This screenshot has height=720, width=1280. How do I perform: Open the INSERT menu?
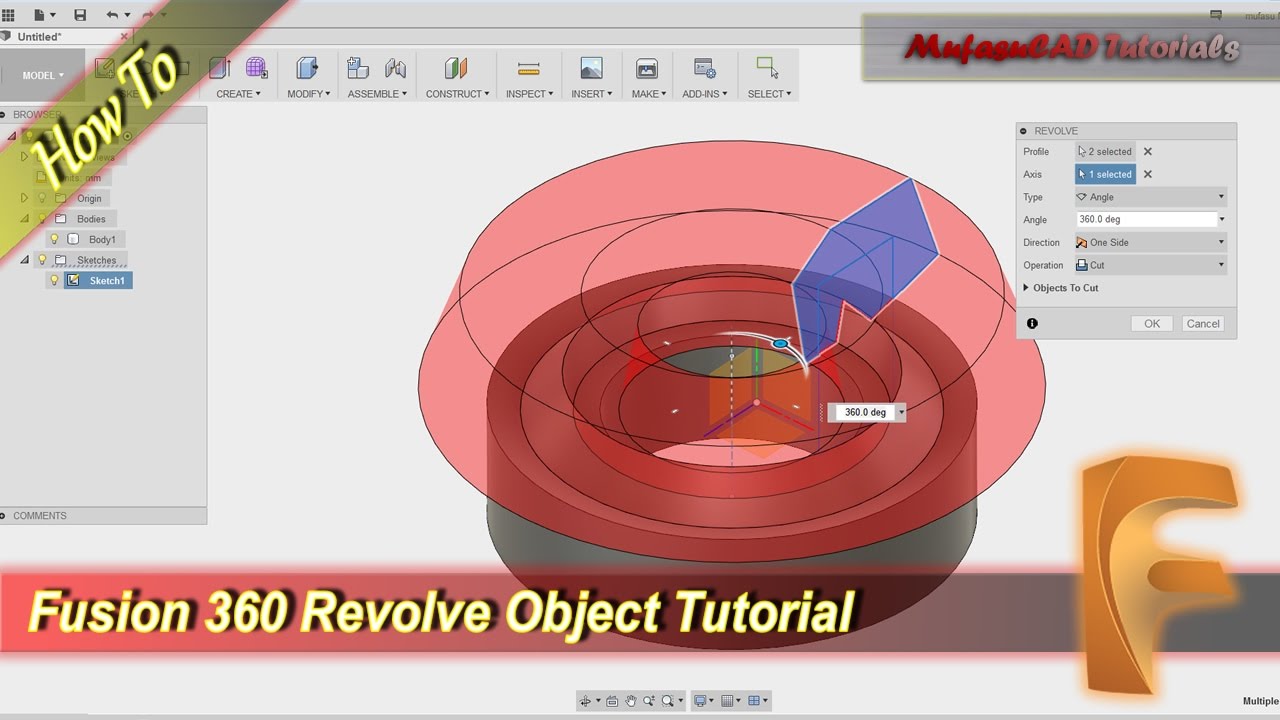pyautogui.click(x=592, y=94)
